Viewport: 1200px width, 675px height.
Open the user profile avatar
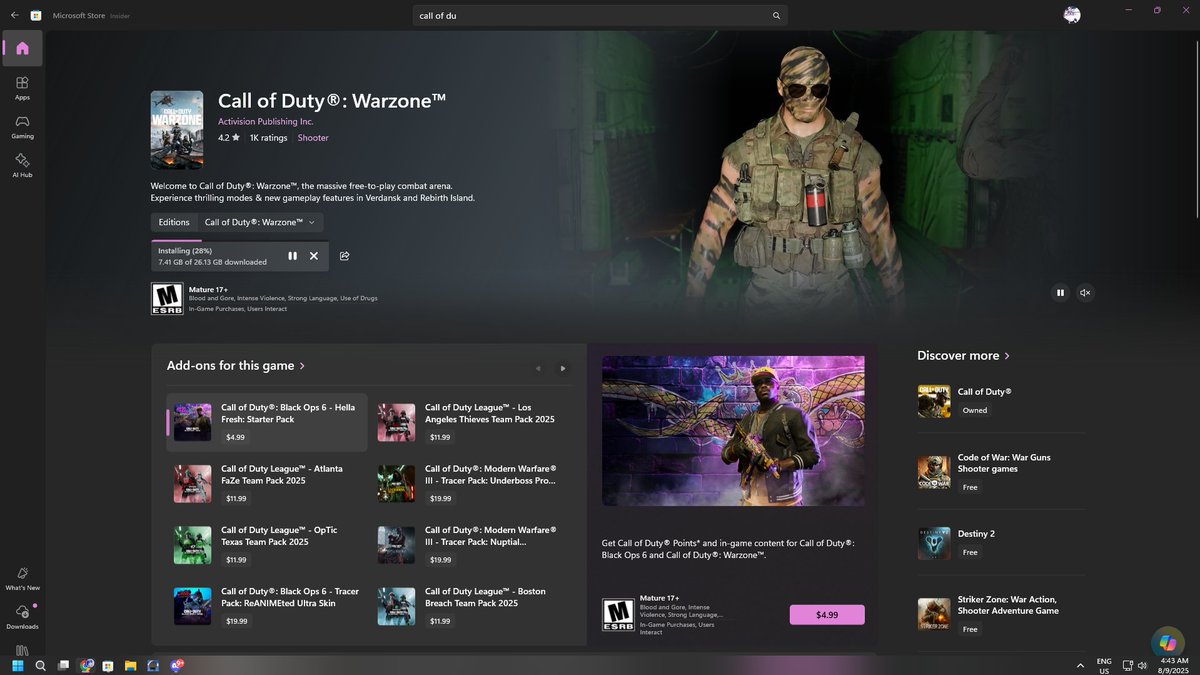click(x=1071, y=15)
